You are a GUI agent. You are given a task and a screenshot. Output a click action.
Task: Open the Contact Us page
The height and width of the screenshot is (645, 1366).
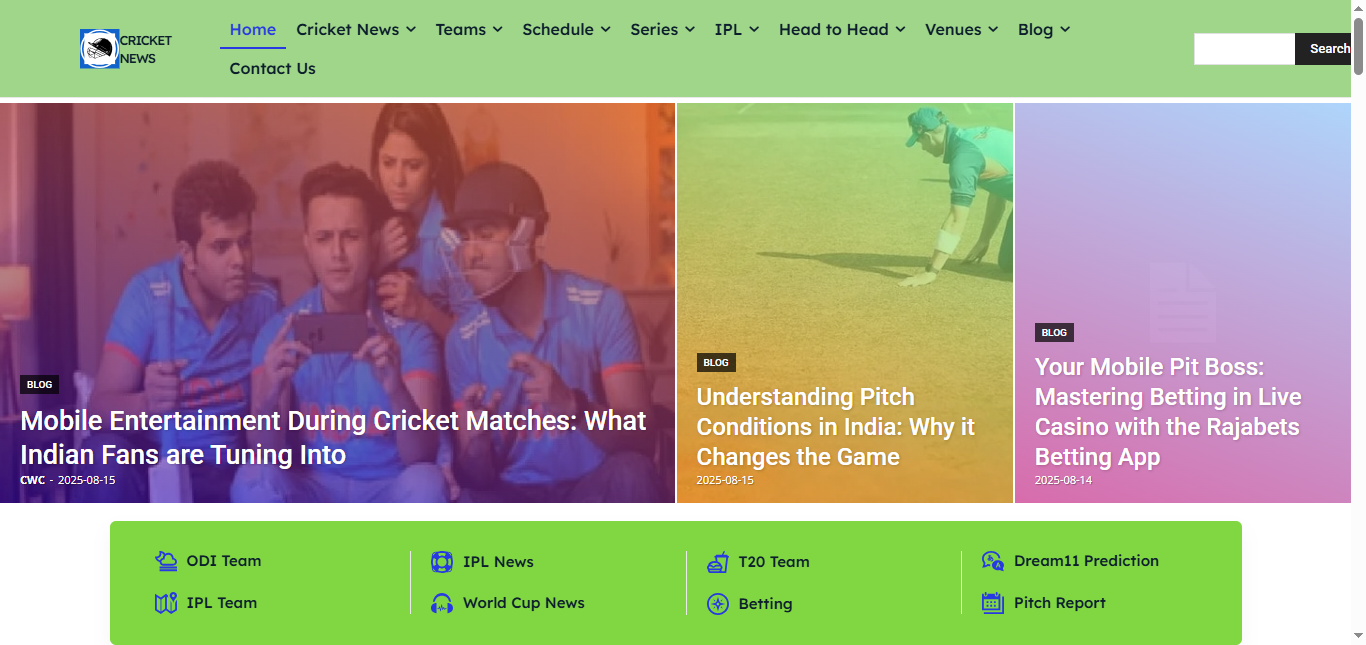[x=272, y=68]
